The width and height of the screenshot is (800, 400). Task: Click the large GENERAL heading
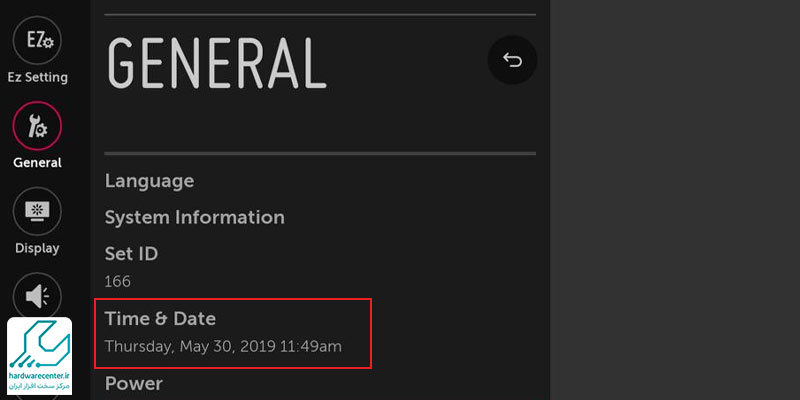[217, 62]
